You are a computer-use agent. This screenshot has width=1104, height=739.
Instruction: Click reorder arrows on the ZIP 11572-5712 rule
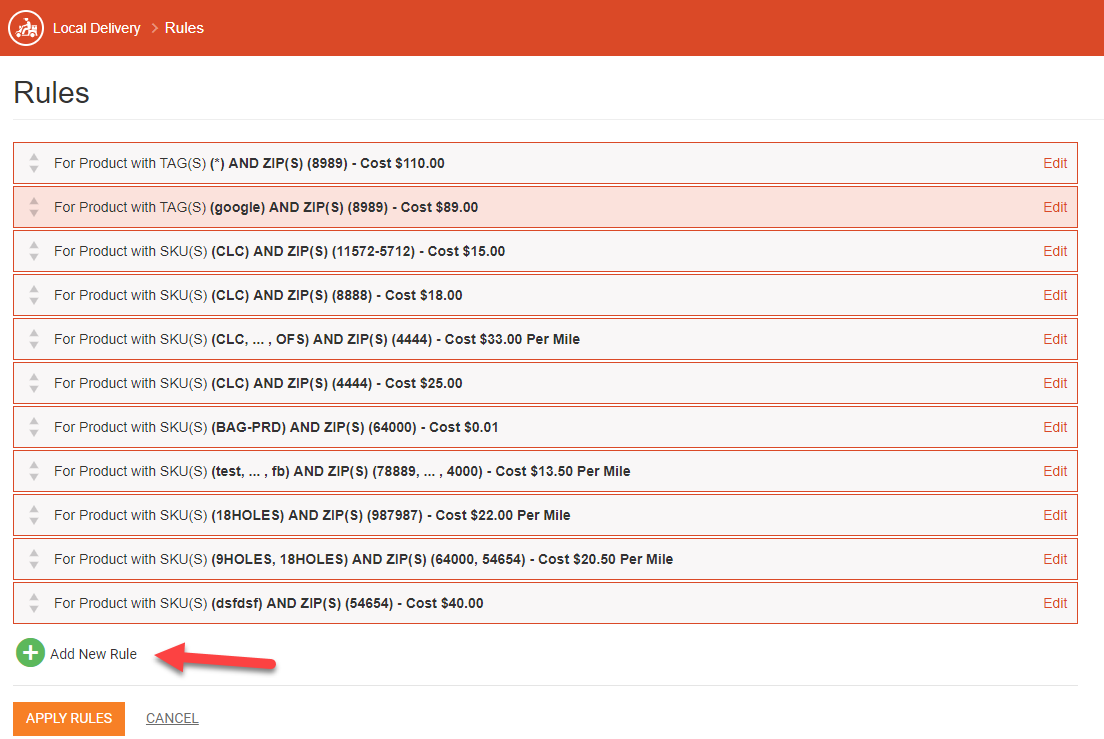pos(34,251)
